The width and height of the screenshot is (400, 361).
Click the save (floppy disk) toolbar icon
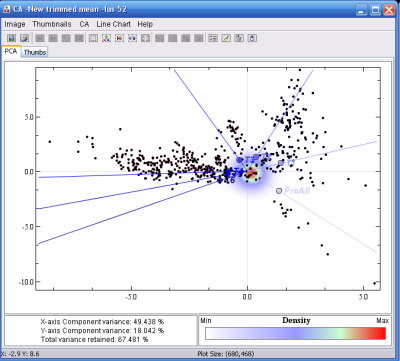[12, 38]
